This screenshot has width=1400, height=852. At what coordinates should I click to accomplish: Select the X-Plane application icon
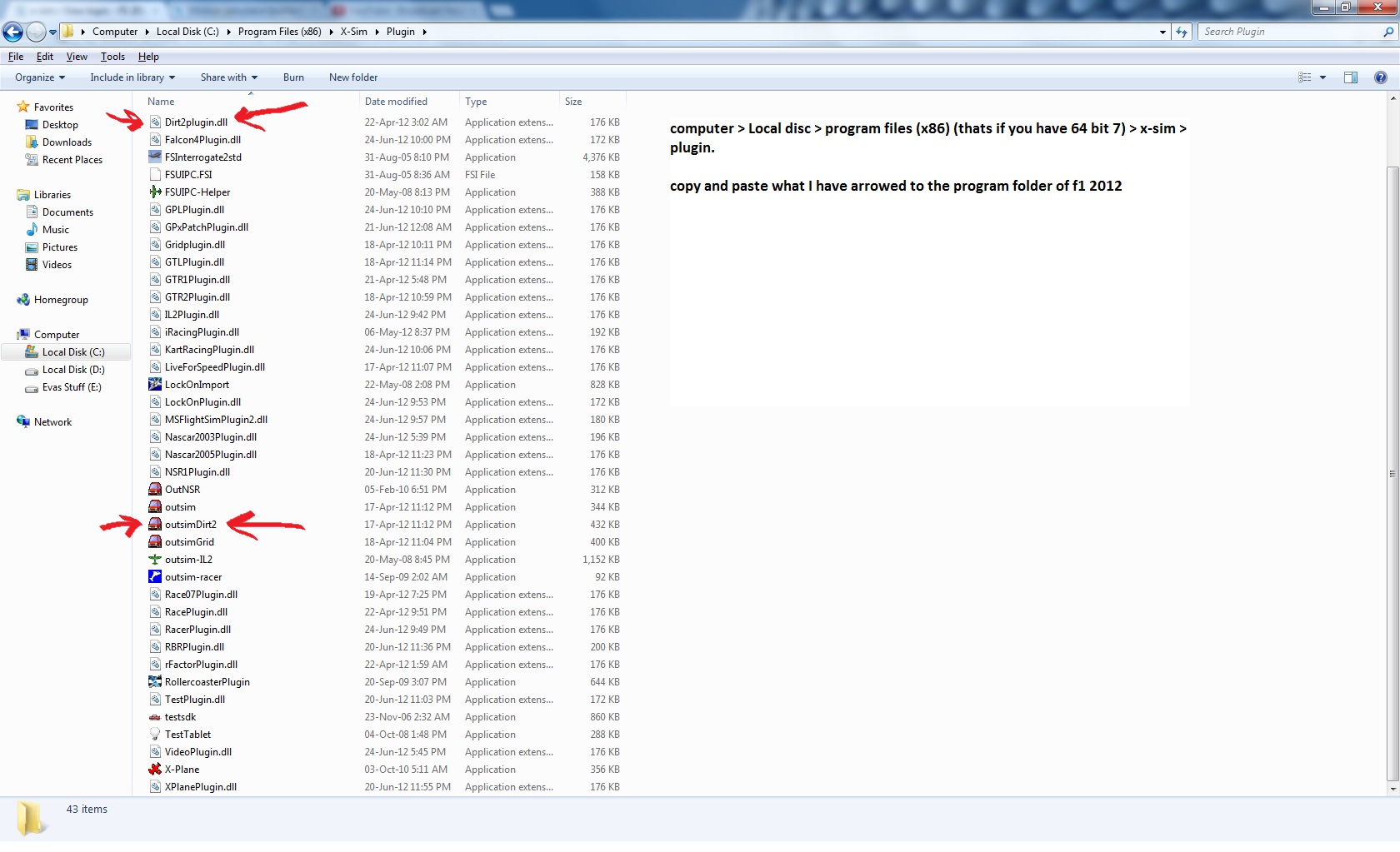tap(155, 770)
